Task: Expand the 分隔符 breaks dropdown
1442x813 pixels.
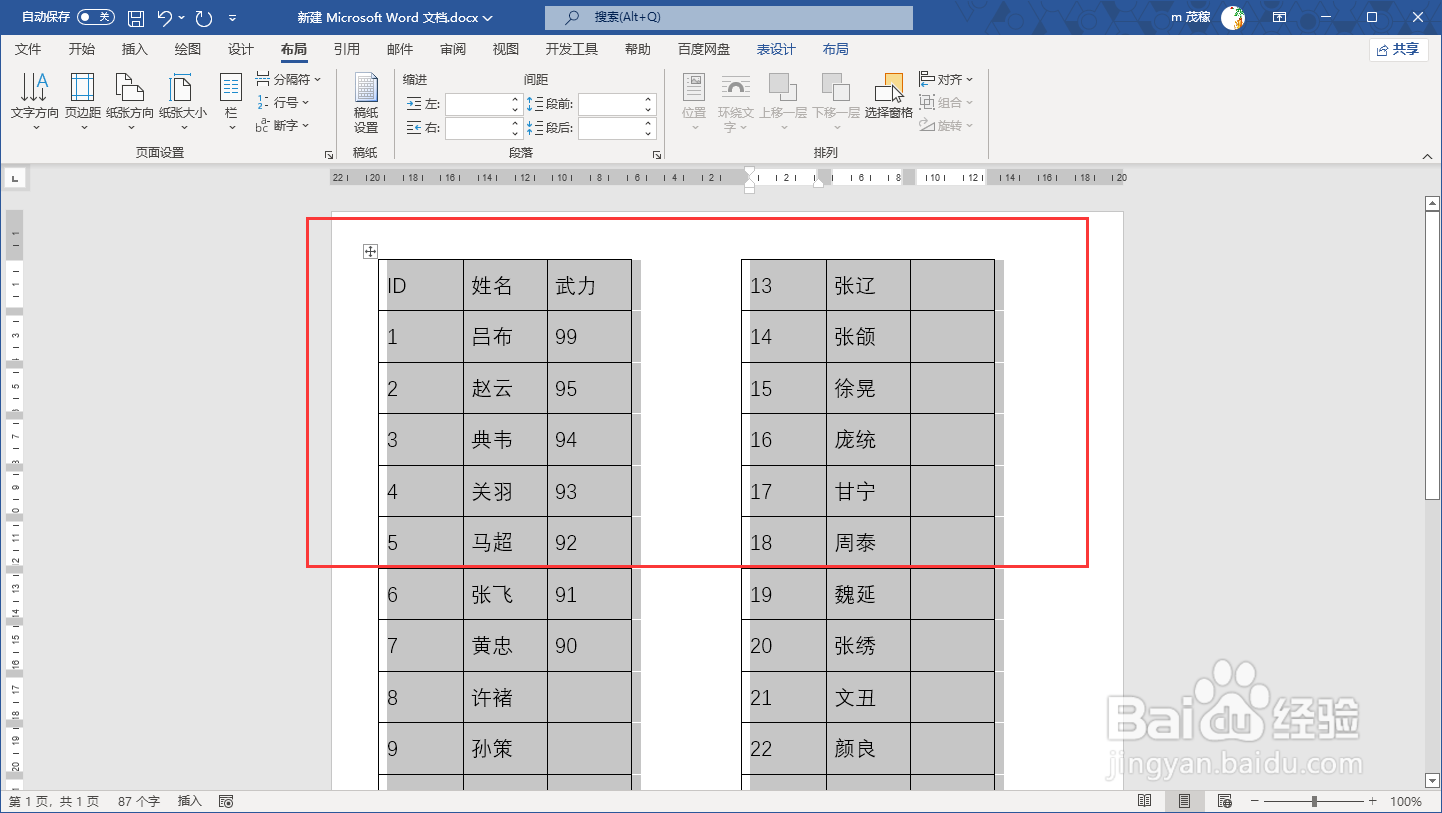Action: pyautogui.click(x=287, y=79)
